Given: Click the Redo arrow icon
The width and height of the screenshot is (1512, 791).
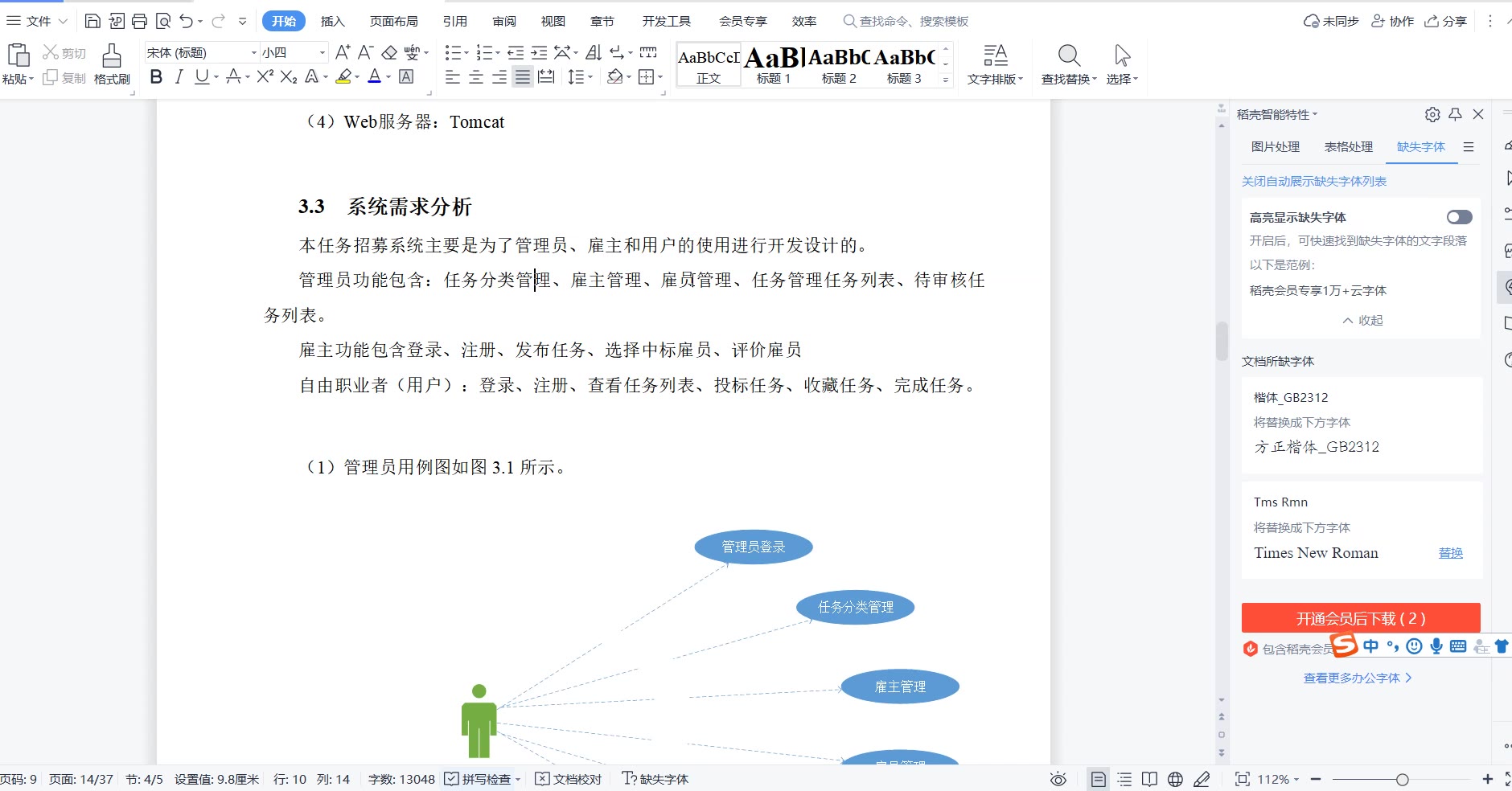Looking at the screenshot, I should click(218, 21).
